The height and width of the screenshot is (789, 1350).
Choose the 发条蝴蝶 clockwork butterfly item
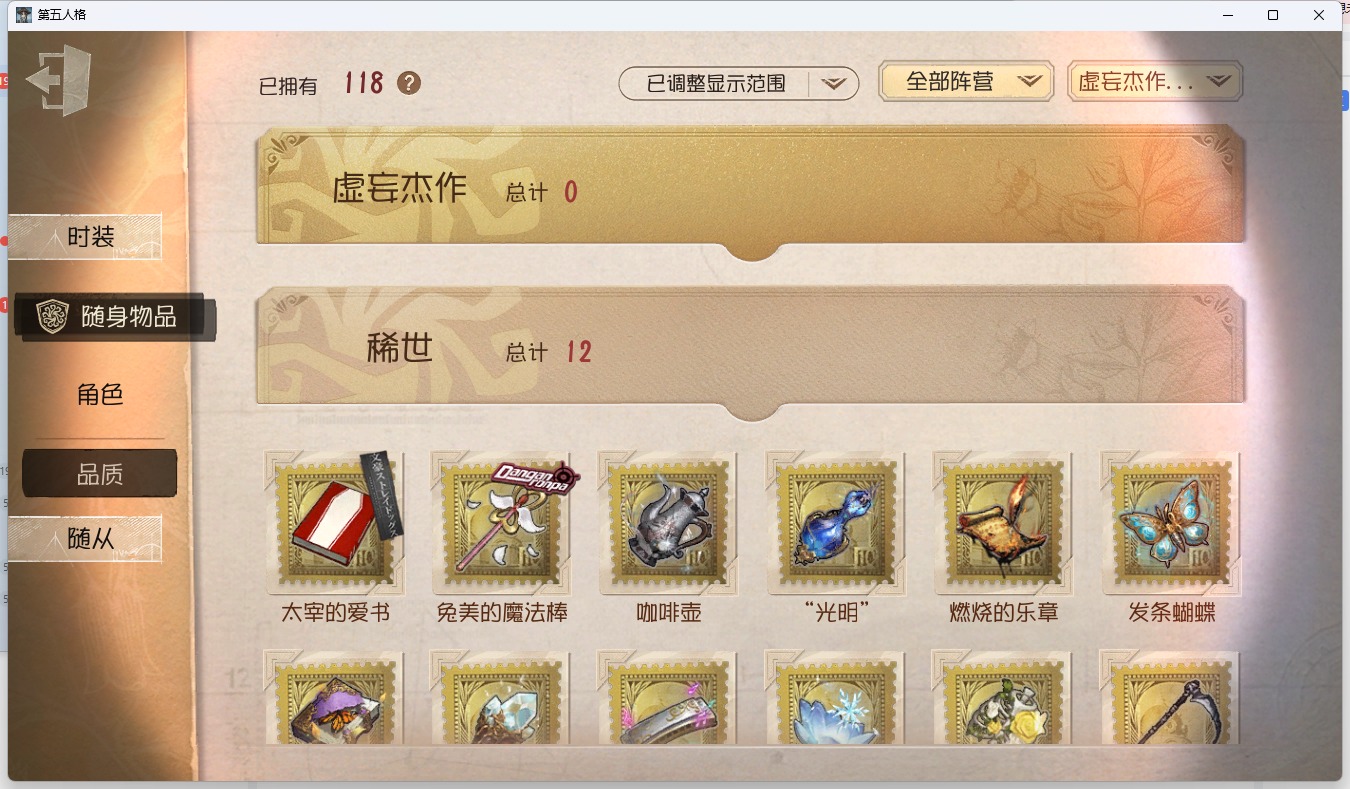tap(1171, 522)
